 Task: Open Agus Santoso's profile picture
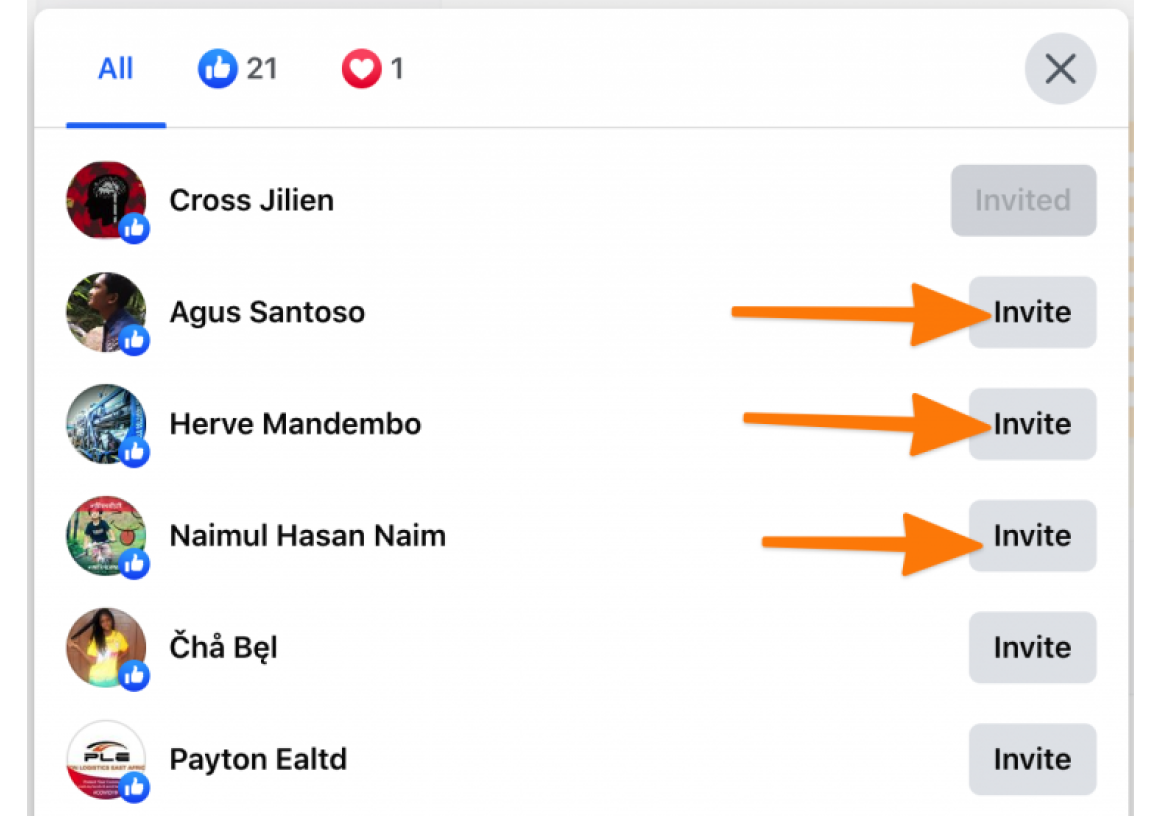click(x=107, y=312)
